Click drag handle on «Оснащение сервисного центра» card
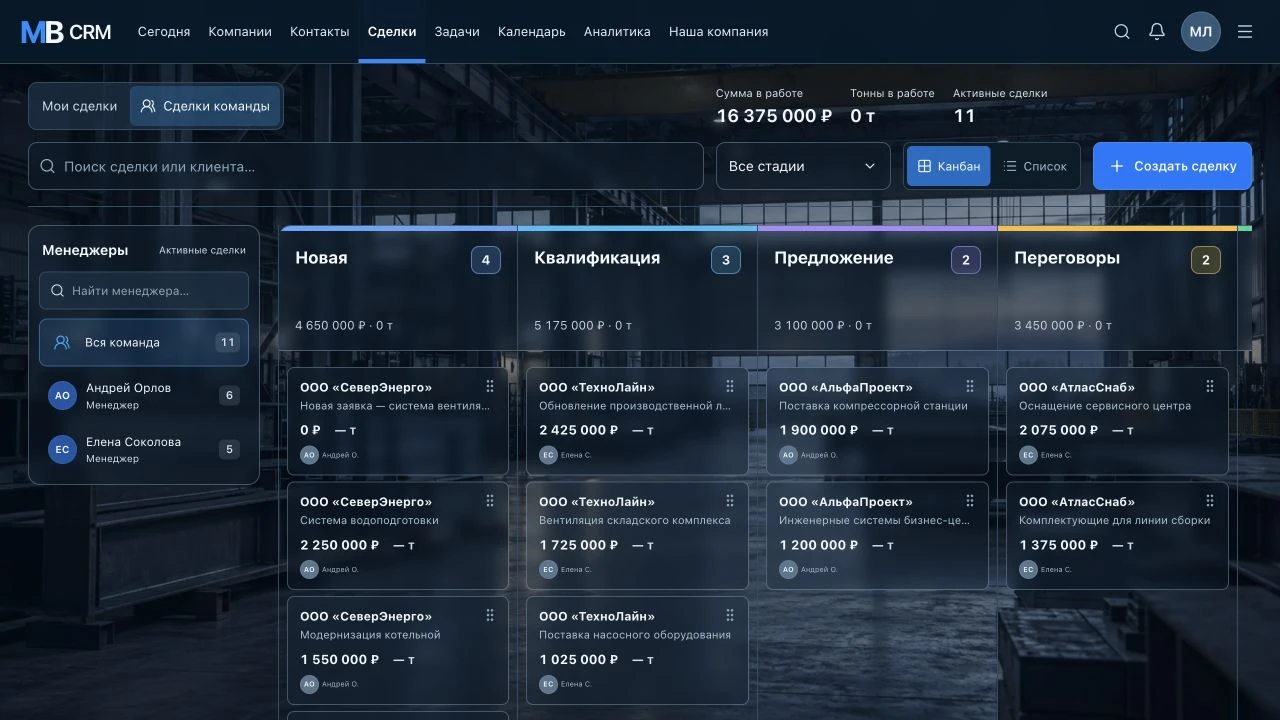Screen dimensions: 1280x720 point(1210,386)
